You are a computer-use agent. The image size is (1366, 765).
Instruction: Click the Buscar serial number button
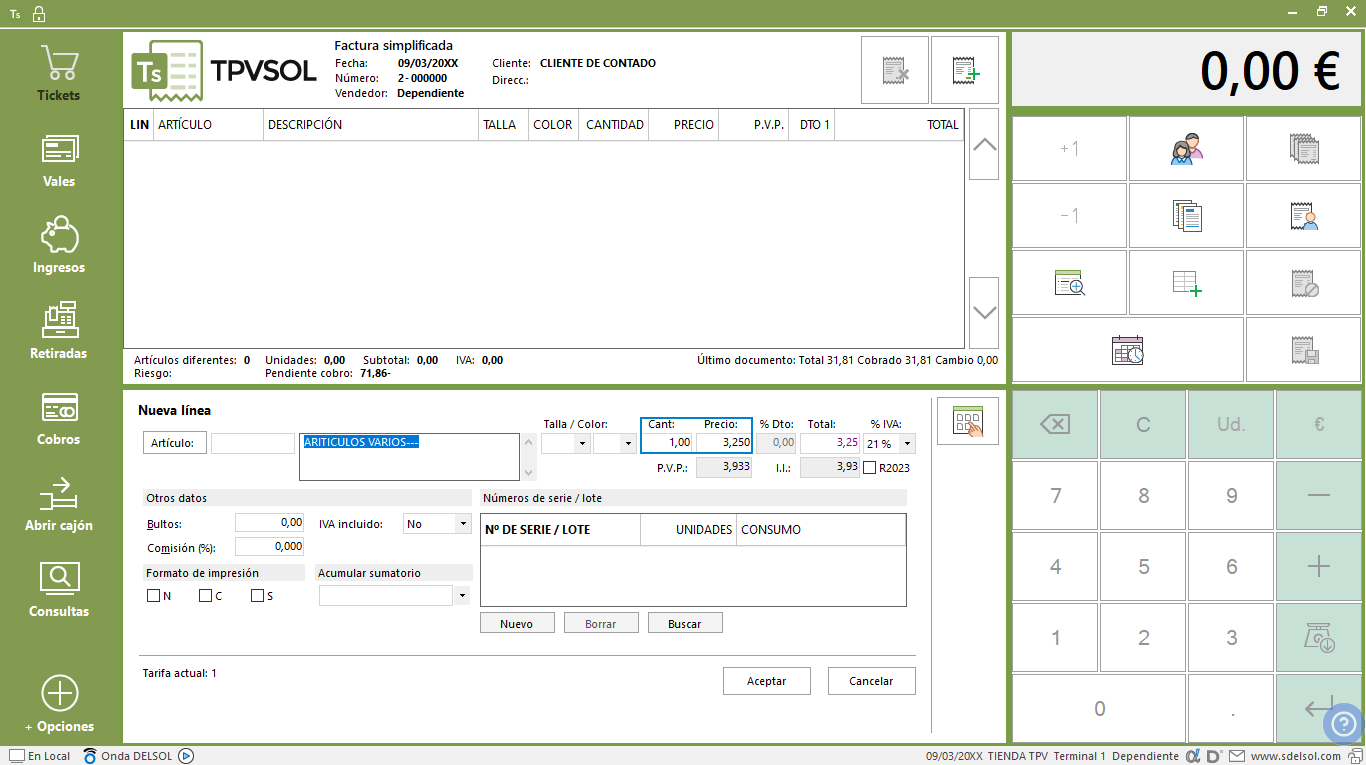pos(685,623)
